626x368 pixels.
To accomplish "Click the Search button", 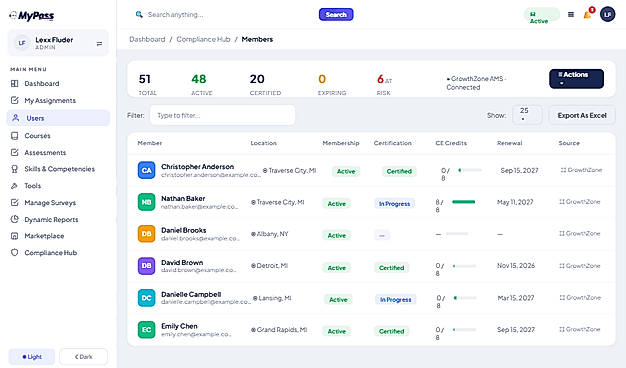I will click(x=336, y=15).
